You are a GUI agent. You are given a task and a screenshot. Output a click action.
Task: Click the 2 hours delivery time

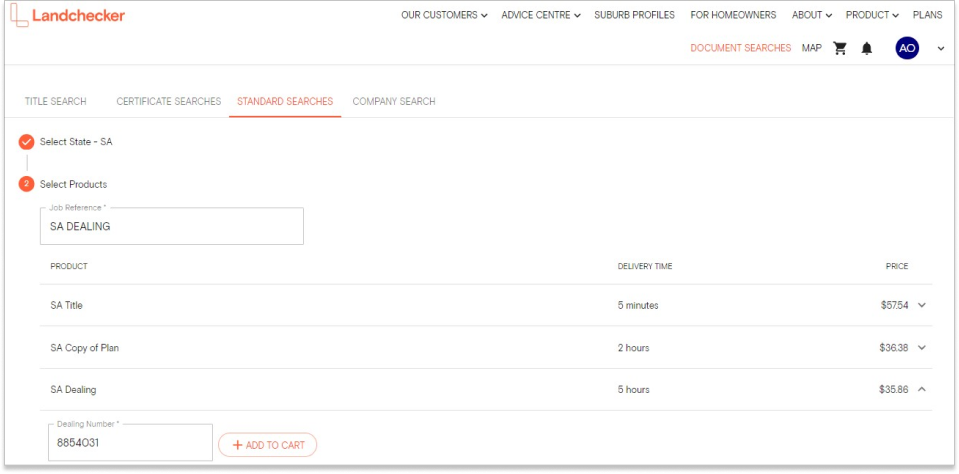pos(634,348)
